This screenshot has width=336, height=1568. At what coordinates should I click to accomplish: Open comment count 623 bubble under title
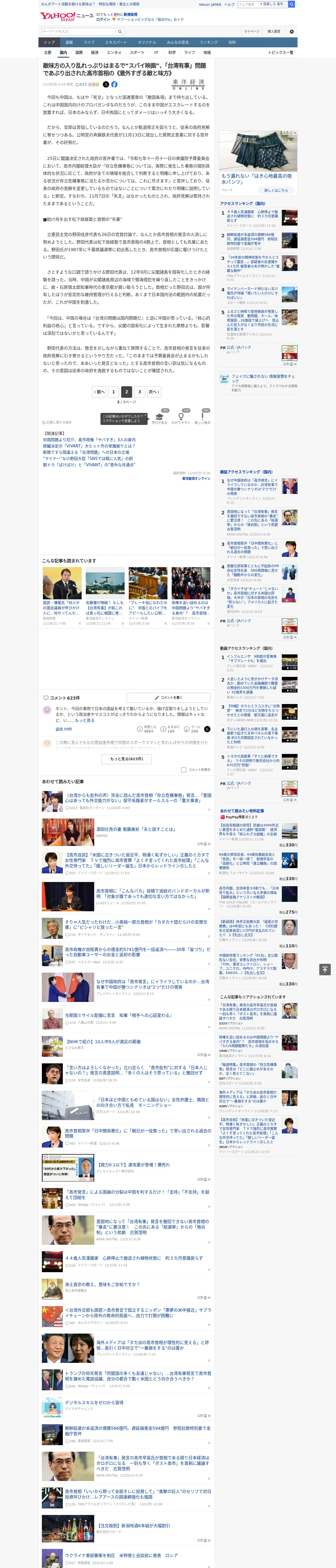81,85
